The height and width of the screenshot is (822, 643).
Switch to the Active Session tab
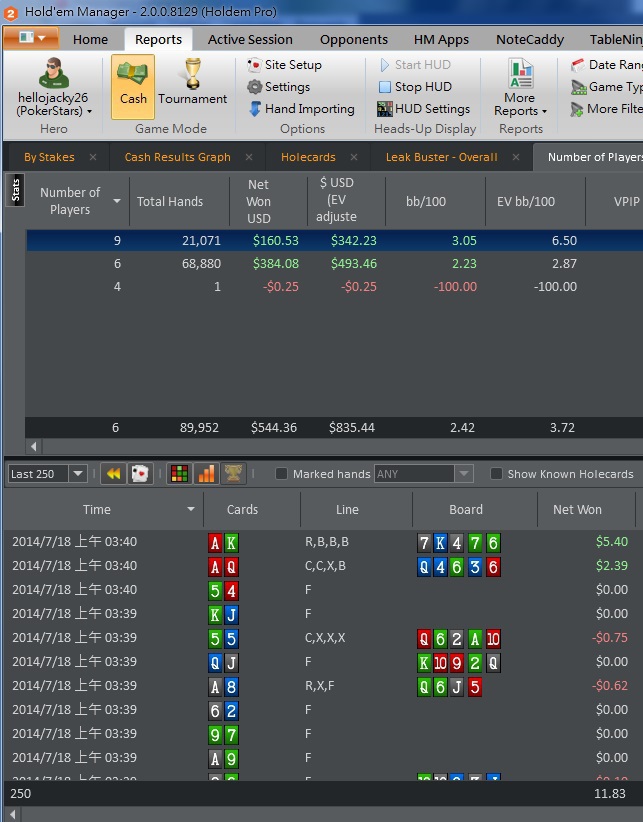(x=250, y=40)
